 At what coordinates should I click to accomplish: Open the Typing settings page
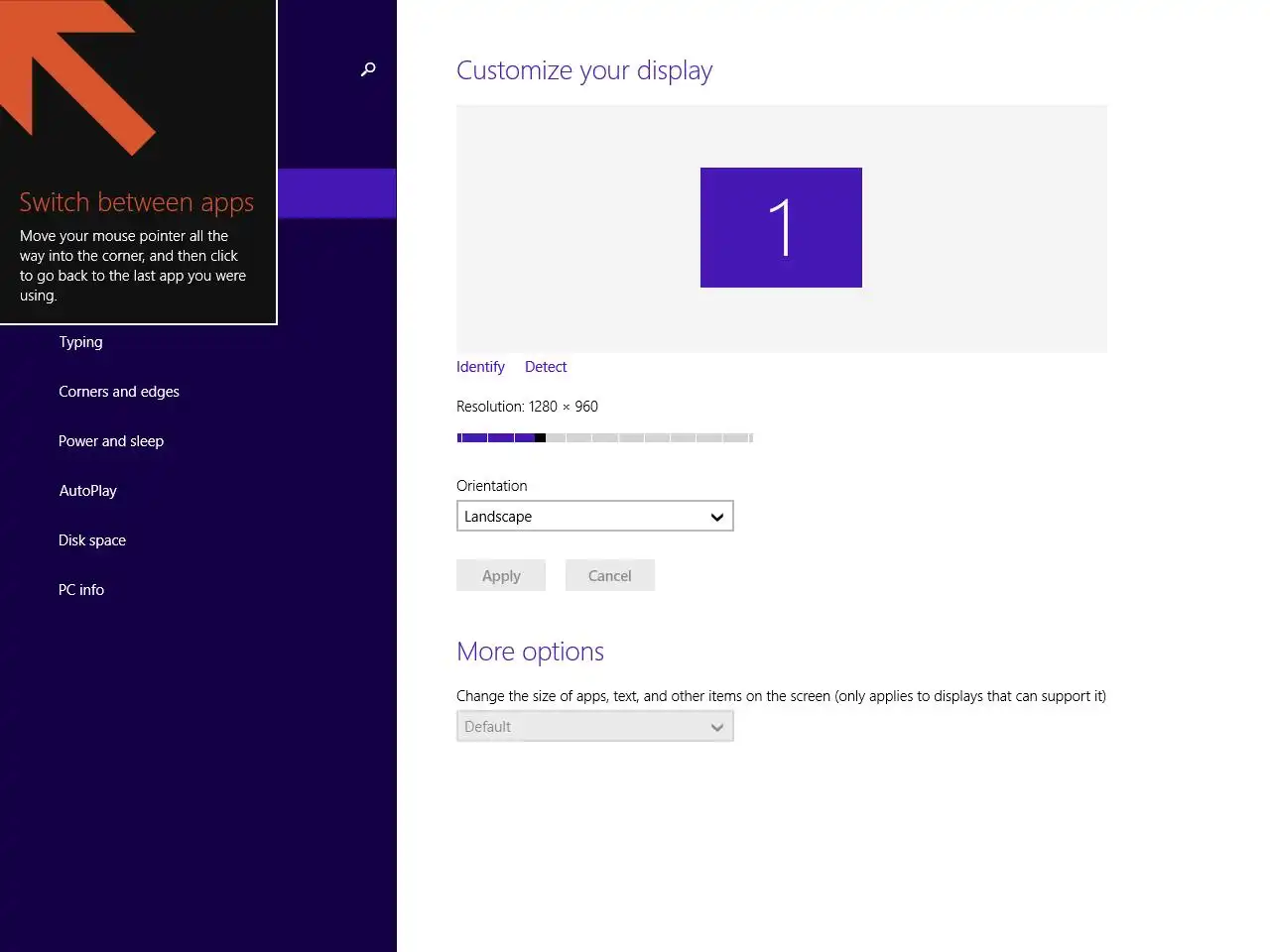coord(80,342)
